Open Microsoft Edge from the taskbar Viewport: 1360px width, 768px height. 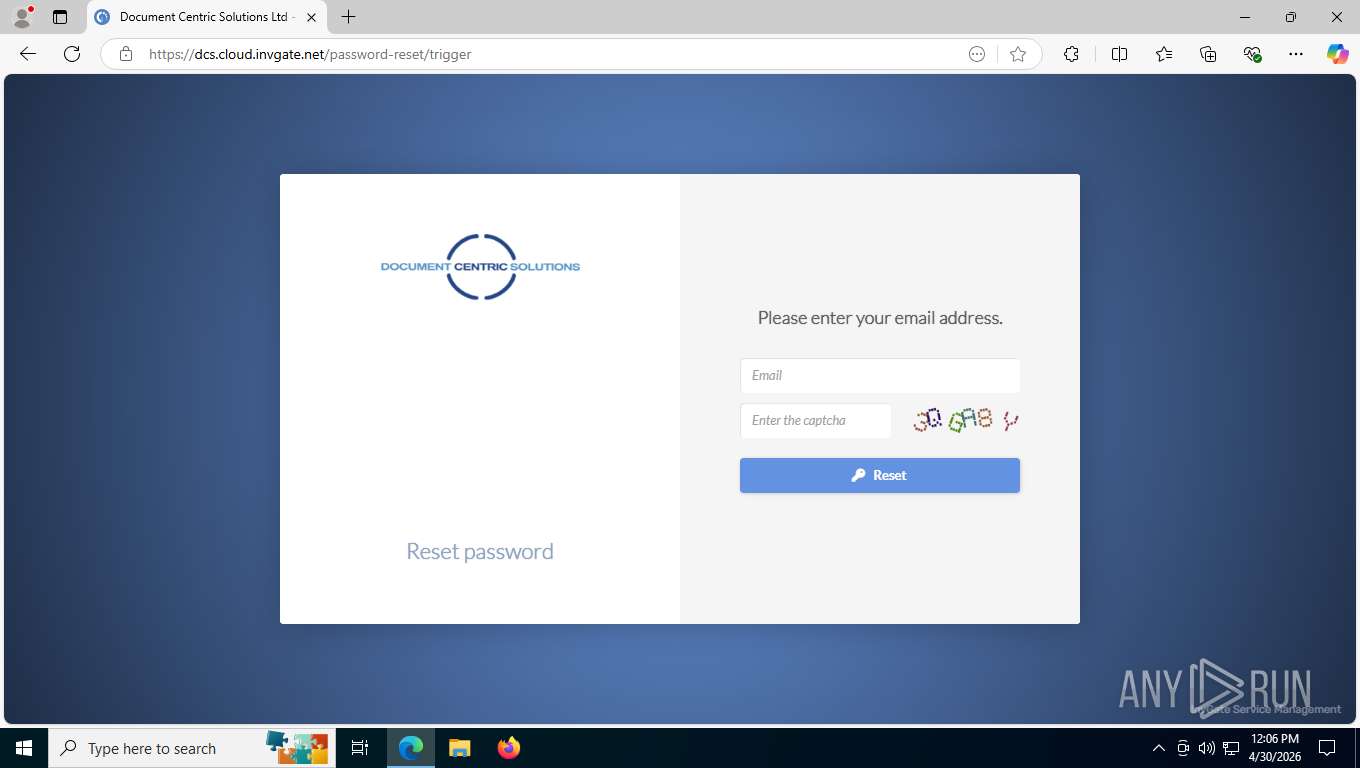coord(411,748)
